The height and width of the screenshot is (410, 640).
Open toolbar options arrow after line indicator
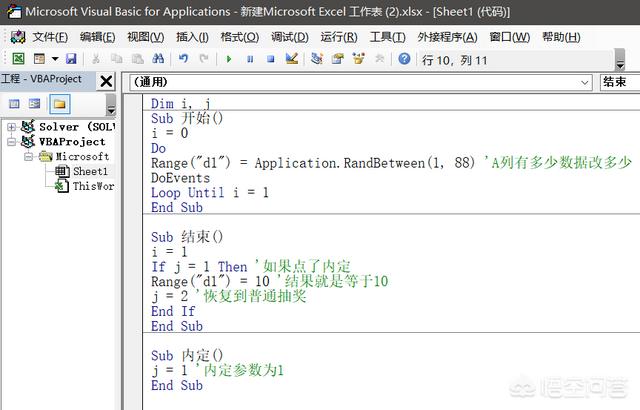(620, 60)
